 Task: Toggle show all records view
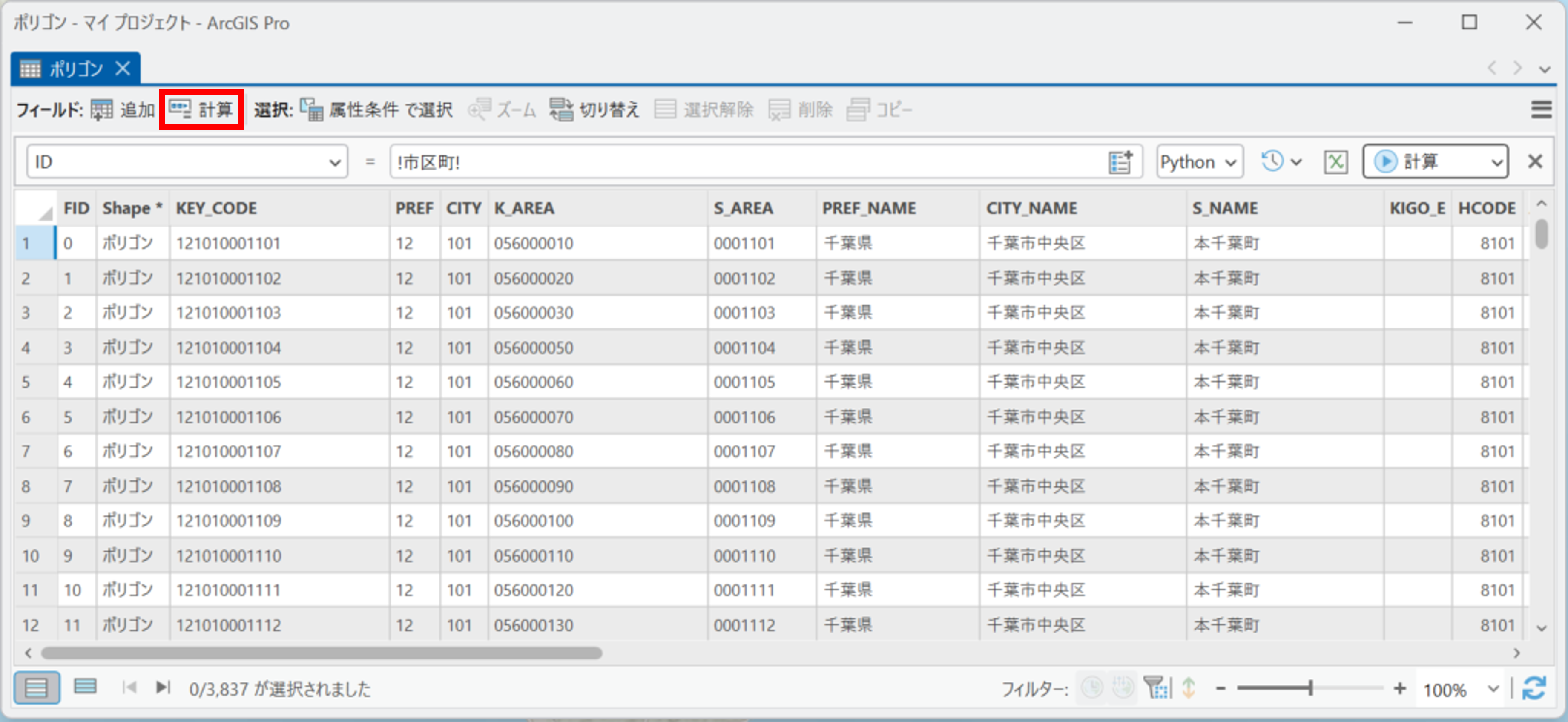37,688
